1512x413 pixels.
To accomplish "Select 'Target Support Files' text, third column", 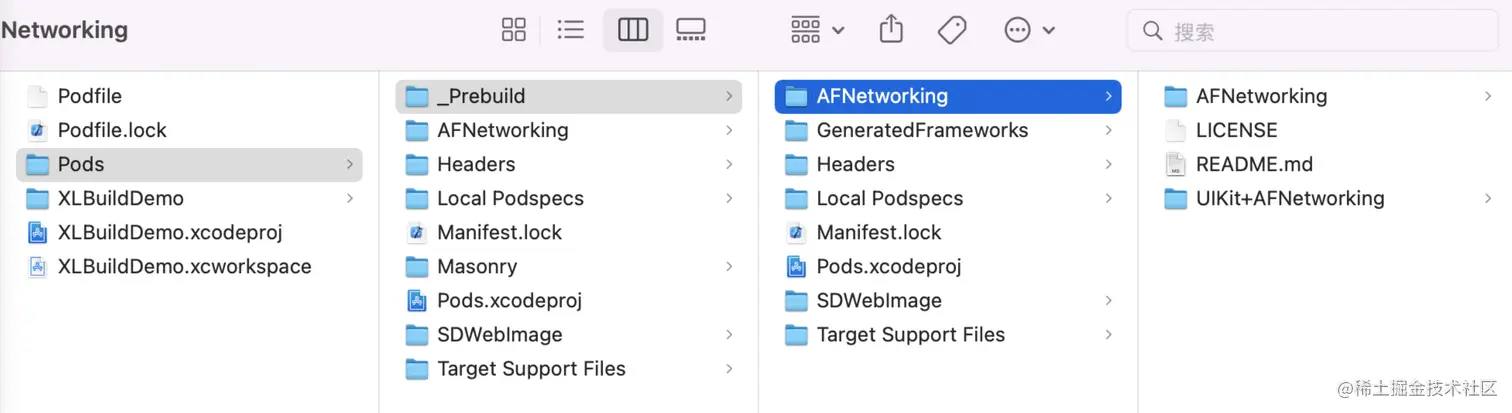I will 911,334.
